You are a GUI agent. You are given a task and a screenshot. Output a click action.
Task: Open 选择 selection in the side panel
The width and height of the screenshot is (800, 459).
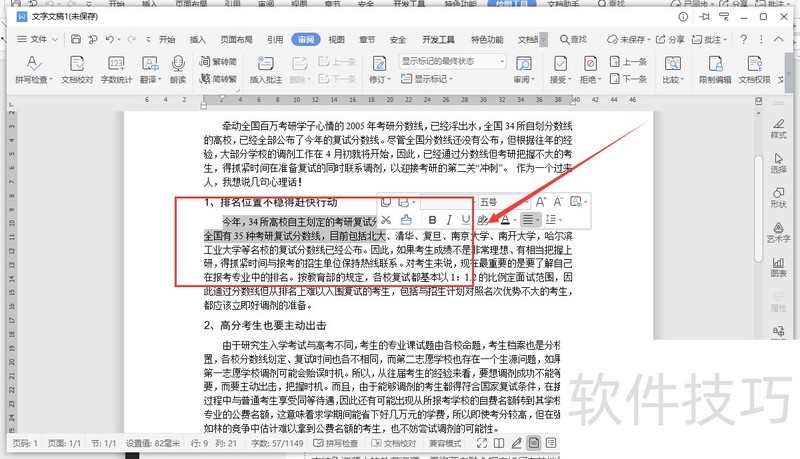coord(778,163)
